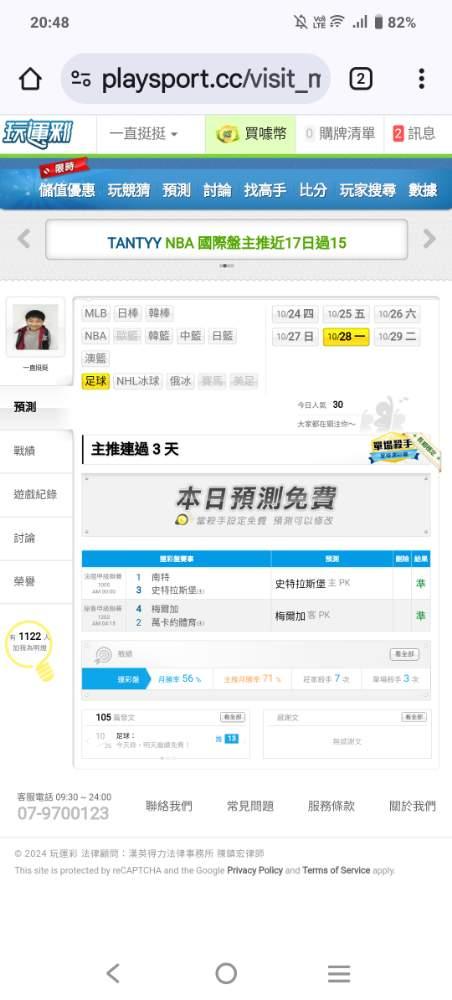This screenshot has height=1000, width=452.
Task: Open the Privacy Policy link
Action: click(254, 870)
